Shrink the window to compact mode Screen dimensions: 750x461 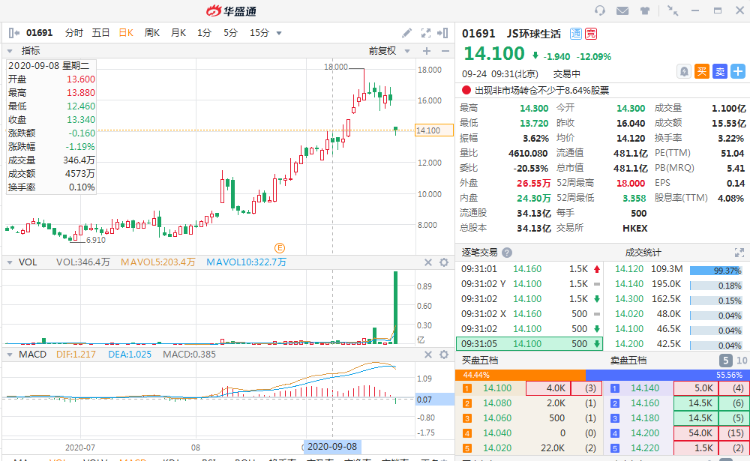pyautogui.click(x=673, y=11)
